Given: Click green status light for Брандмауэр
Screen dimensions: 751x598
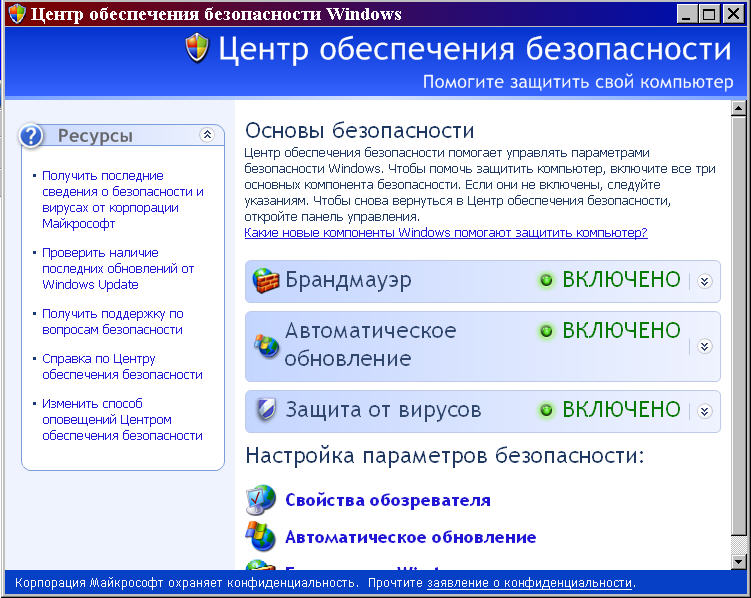Looking at the screenshot, I should [546, 280].
